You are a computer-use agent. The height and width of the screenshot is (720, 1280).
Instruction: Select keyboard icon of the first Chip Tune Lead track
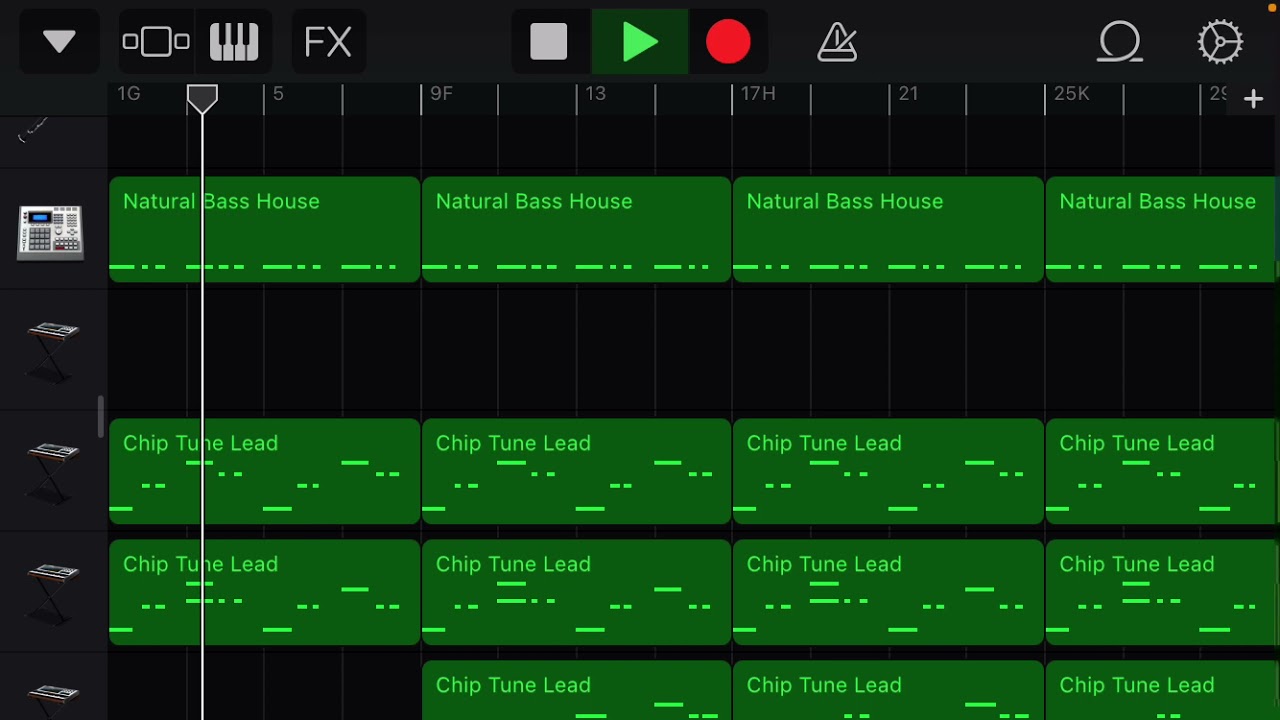[52, 472]
